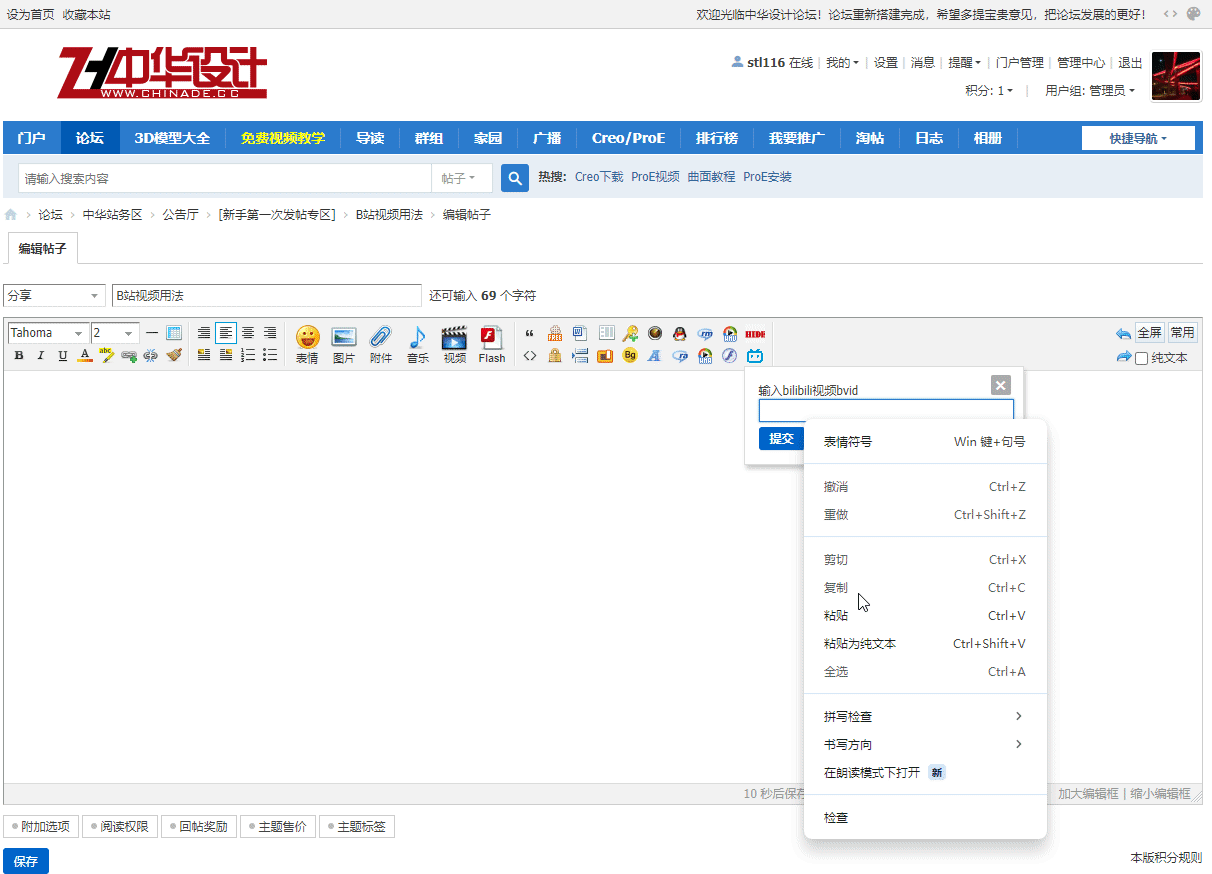Insert a table into the post
Image resolution: width=1212 pixels, height=874 pixels.
coord(174,333)
